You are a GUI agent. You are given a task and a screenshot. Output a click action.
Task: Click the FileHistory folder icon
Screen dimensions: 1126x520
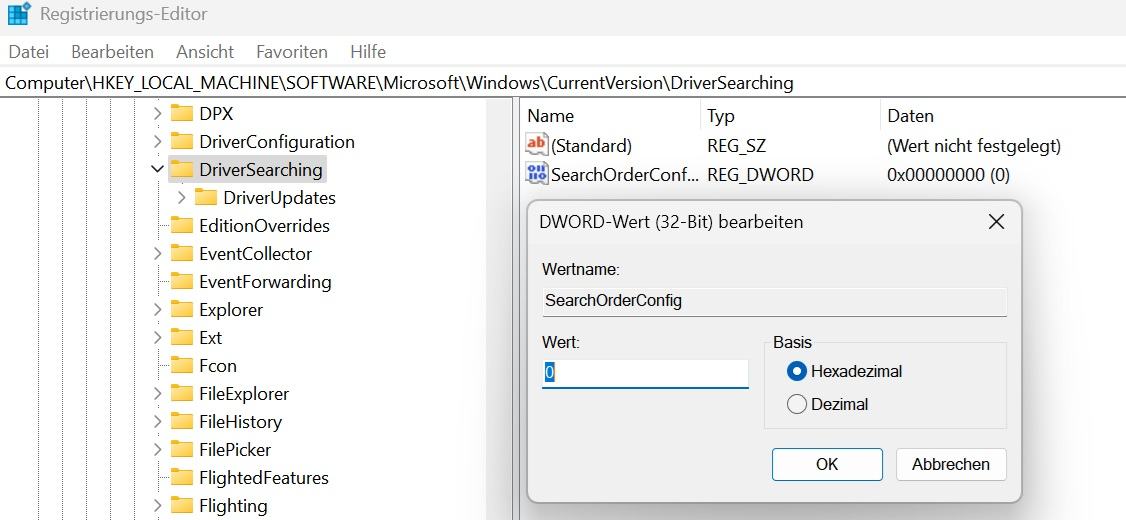(181, 421)
